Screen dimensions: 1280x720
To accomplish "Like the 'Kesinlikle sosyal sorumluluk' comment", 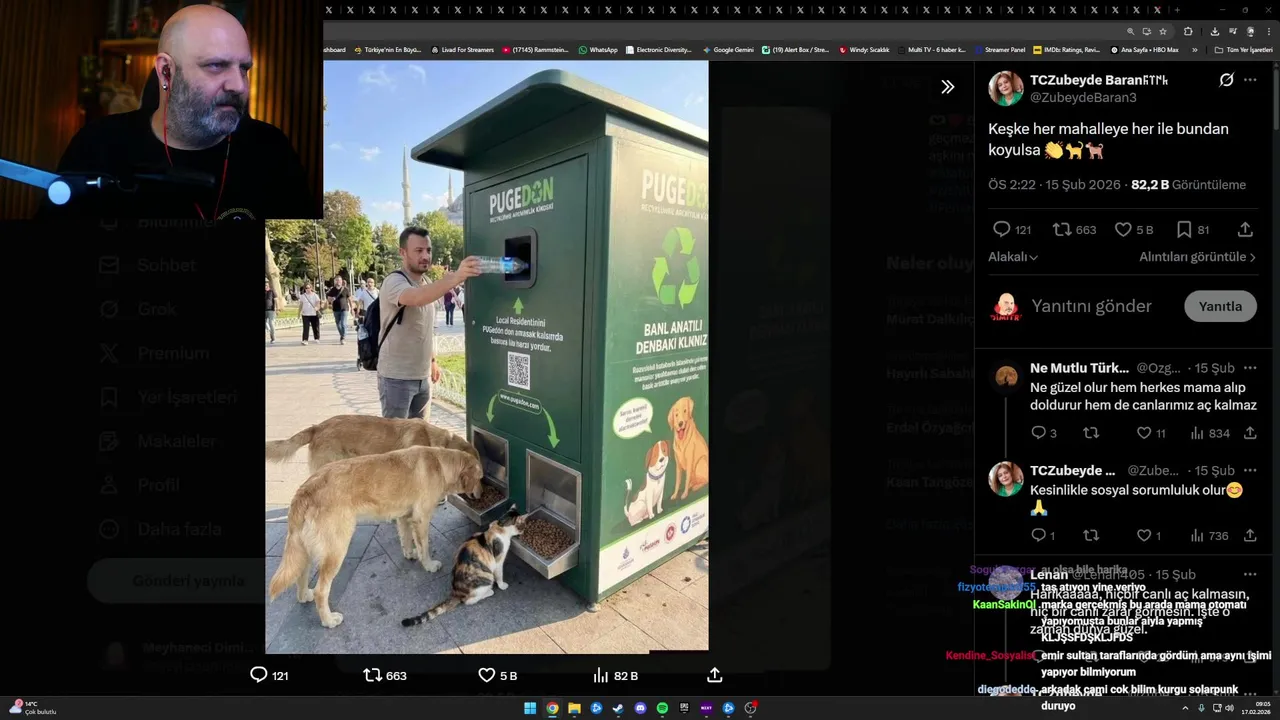I will [1144, 535].
